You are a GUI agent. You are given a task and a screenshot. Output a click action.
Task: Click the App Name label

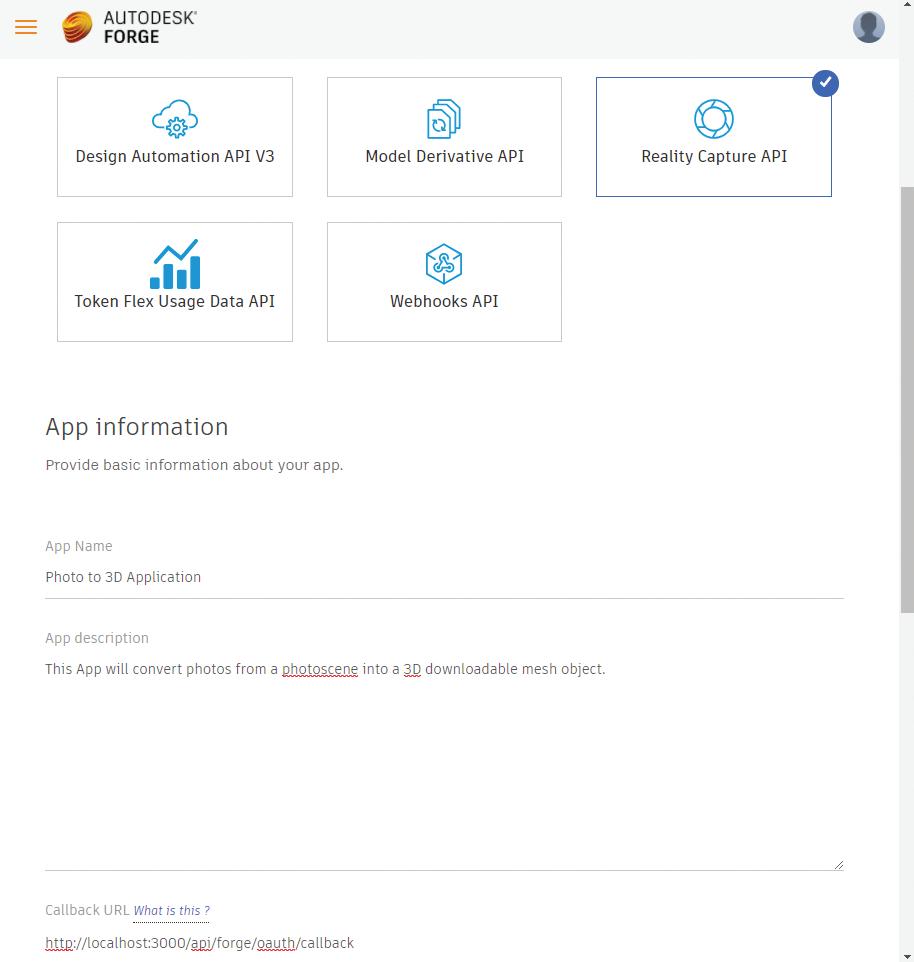coord(79,546)
